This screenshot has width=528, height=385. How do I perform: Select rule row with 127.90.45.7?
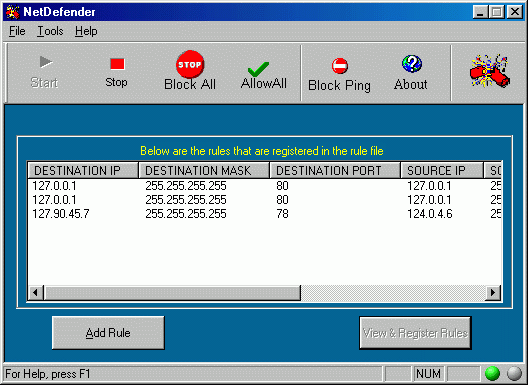tap(264, 214)
